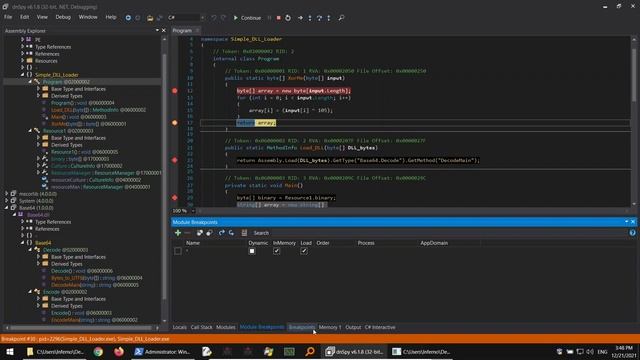Viewport: 640px width, 360px height.
Task: Open the Debug menu
Action: click(x=63, y=17)
